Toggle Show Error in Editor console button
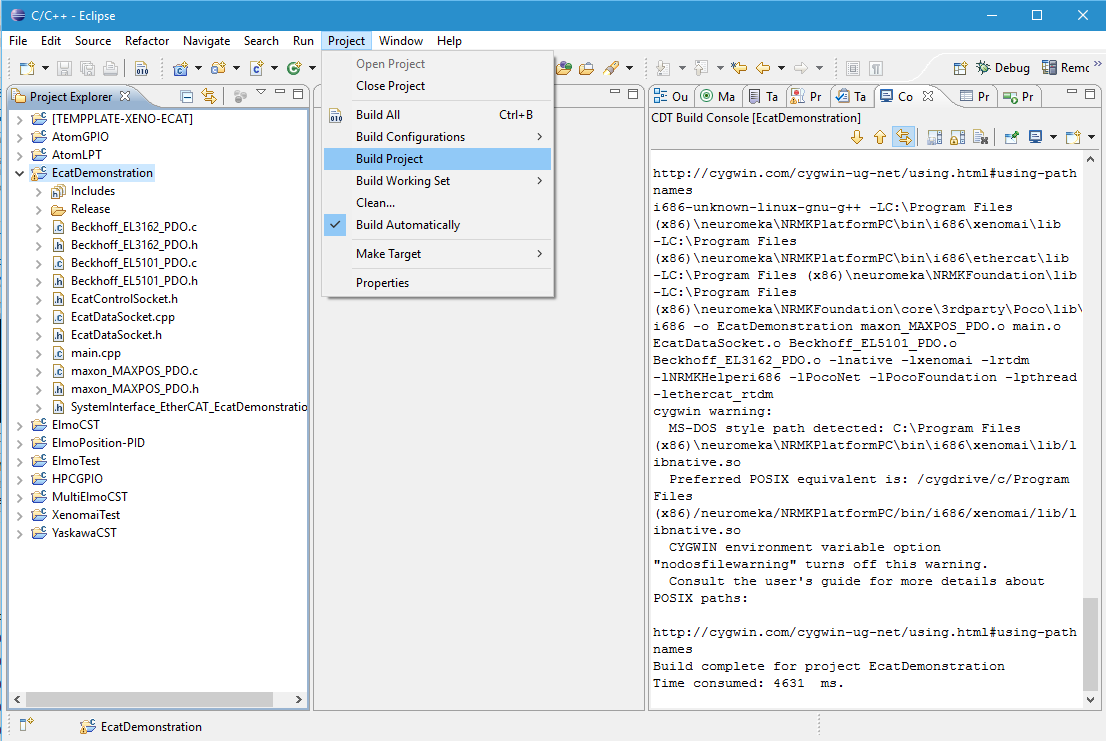Screen dimensions: 1106x741 coord(904,137)
